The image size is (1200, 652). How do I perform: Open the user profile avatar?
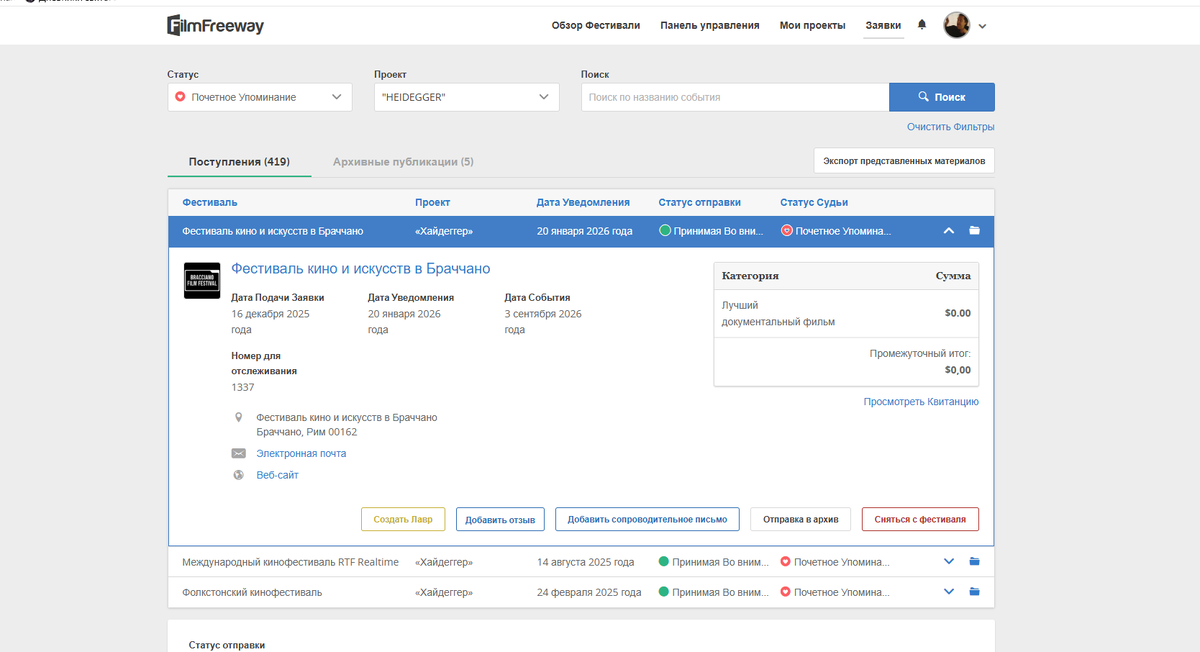pyautogui.click(x=957, y=25)
